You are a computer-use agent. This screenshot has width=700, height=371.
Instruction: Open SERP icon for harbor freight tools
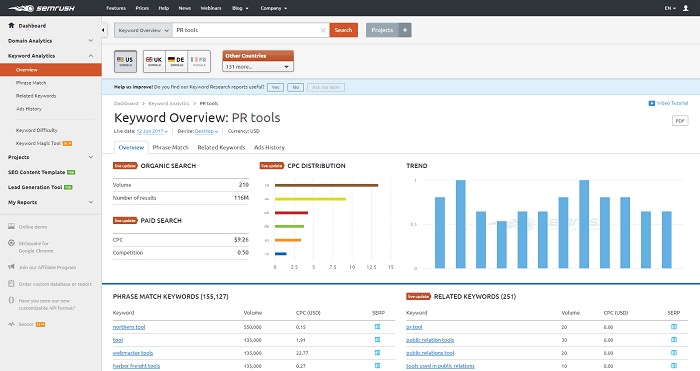[377, 366]
